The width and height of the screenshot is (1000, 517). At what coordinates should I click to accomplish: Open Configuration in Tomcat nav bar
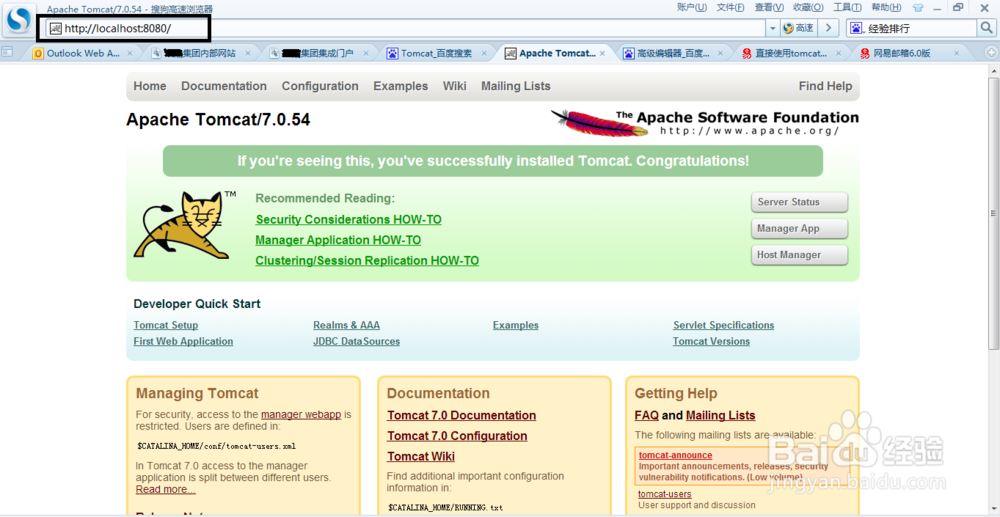coord(320,86)
